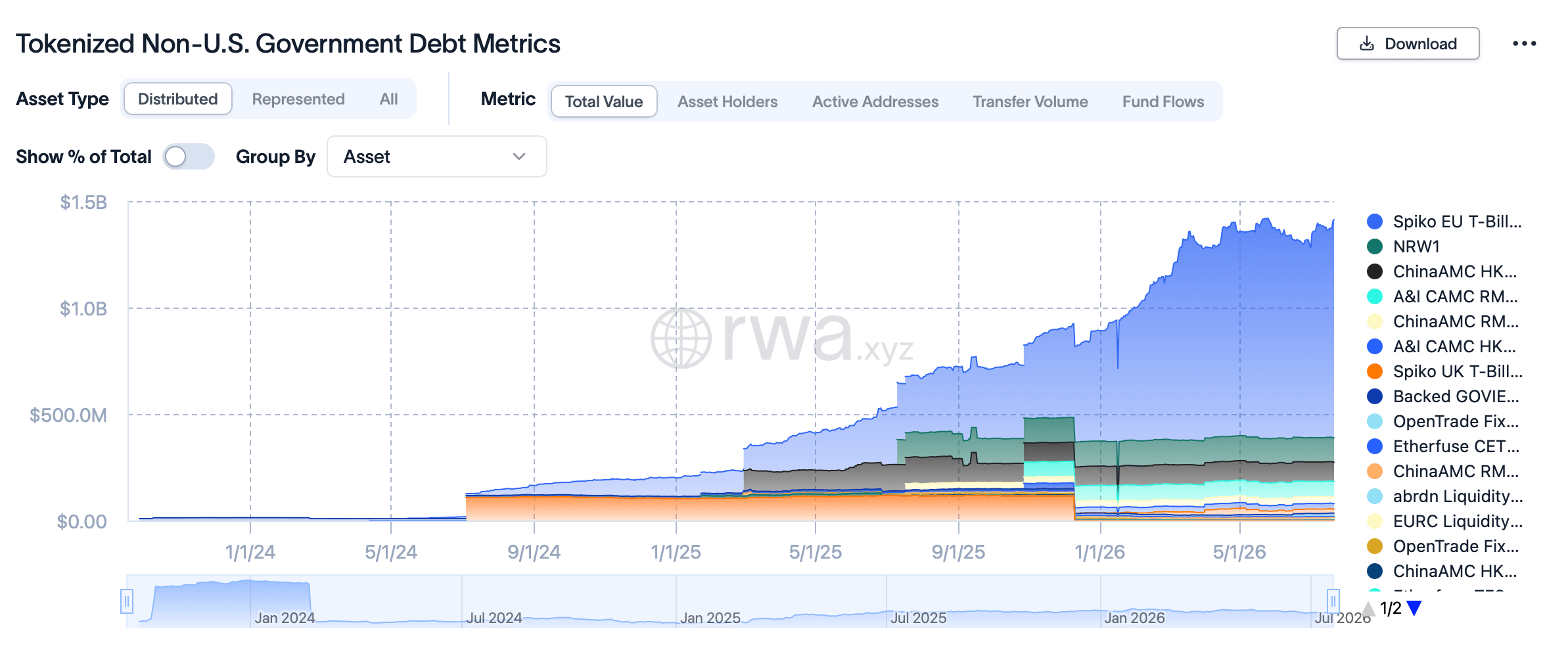Switch to the Fund Flows metric

(x=1163, y=102)
